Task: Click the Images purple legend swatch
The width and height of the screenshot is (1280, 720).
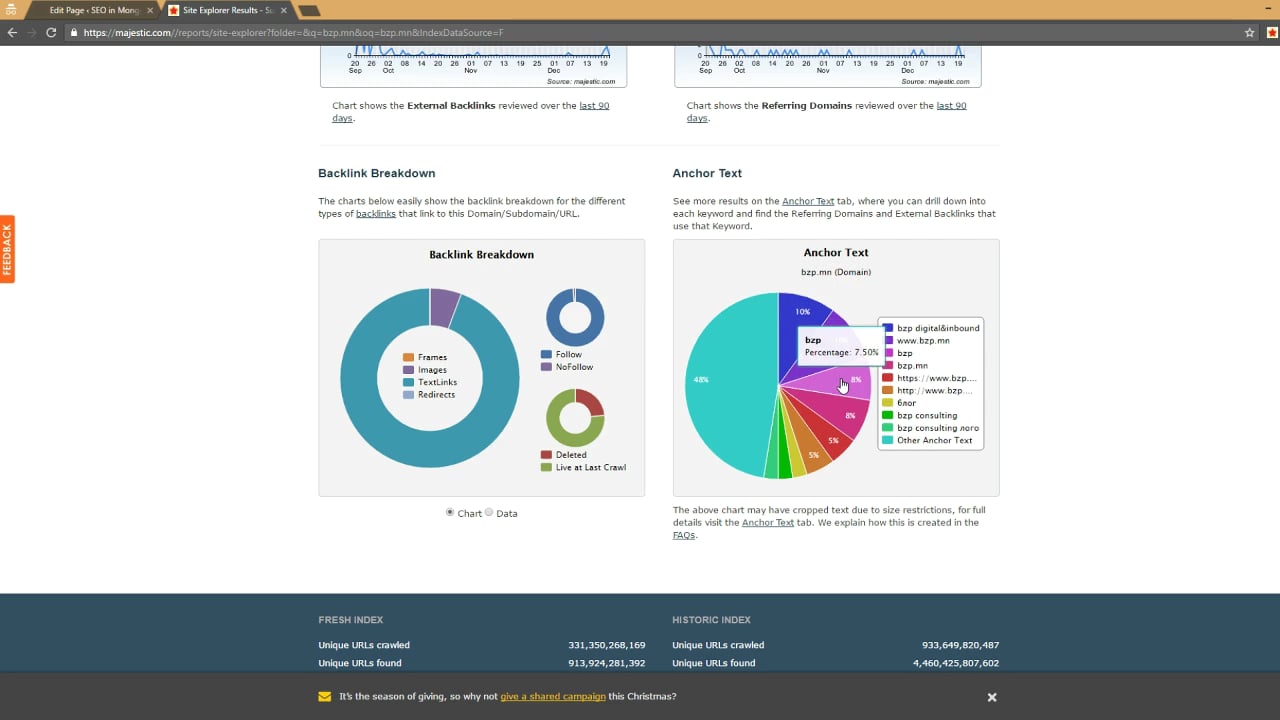Action: click(x=408, y=370)
